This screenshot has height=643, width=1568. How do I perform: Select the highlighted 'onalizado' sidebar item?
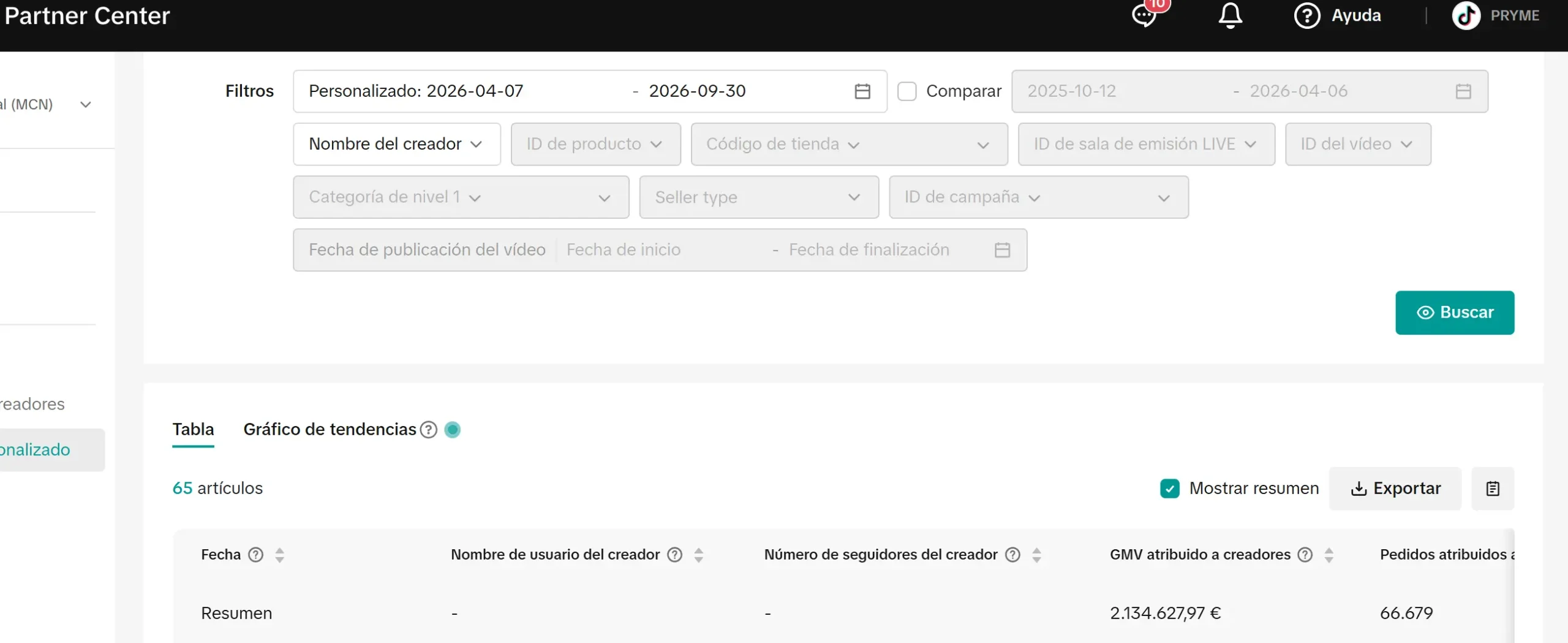51,450
